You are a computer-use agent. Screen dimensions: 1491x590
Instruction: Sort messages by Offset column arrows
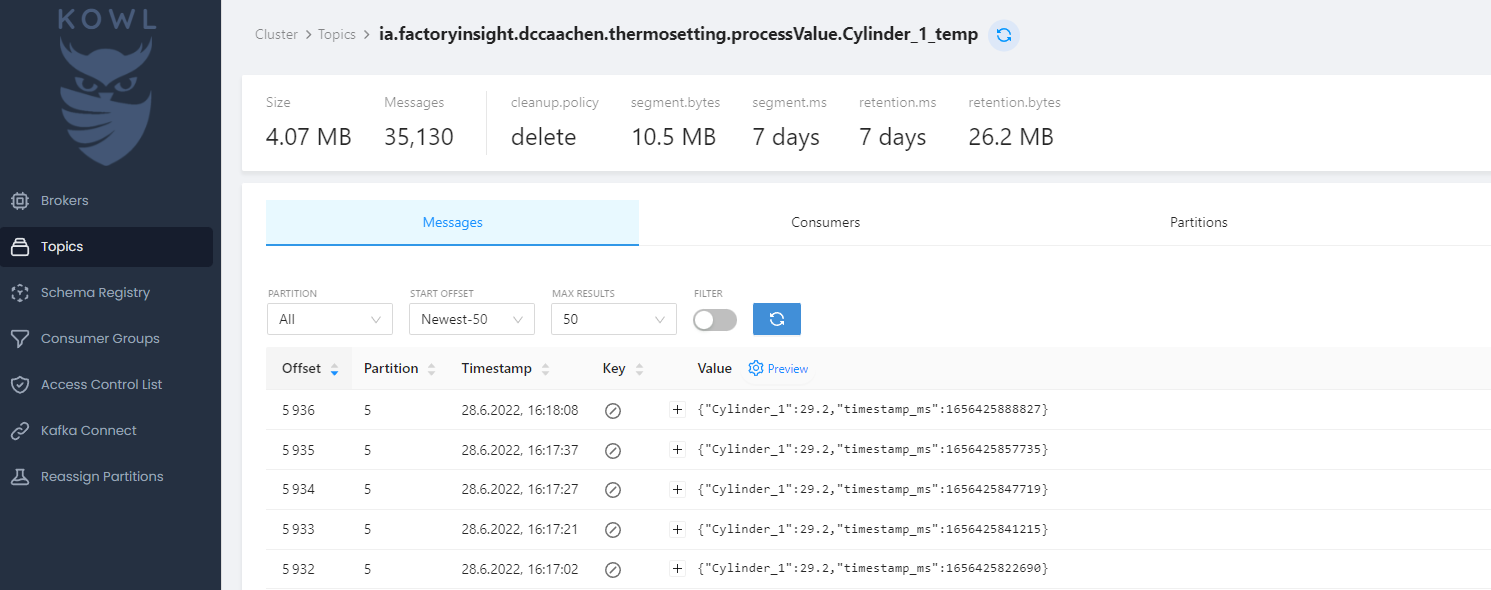[x=334, y=369]
